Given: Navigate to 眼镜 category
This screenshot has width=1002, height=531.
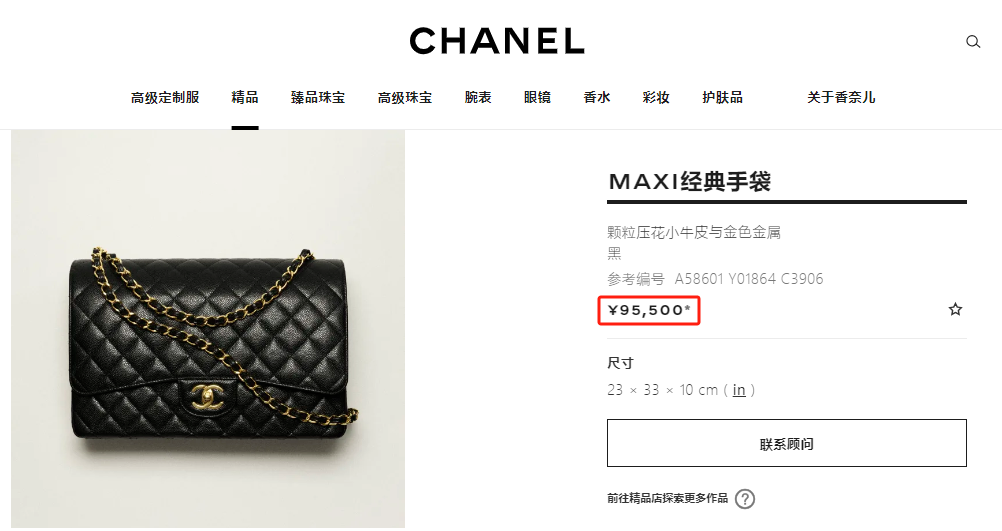Looking at the screenshot, I should pyautogui.click(x=537, y=98).
